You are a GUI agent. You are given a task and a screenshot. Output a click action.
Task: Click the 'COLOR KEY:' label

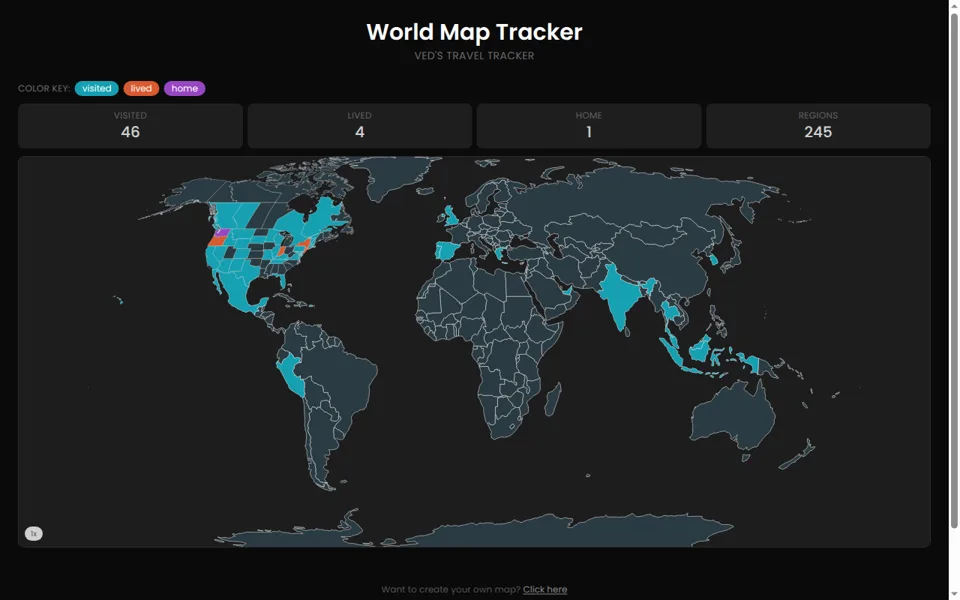click(x=43, y=88)
